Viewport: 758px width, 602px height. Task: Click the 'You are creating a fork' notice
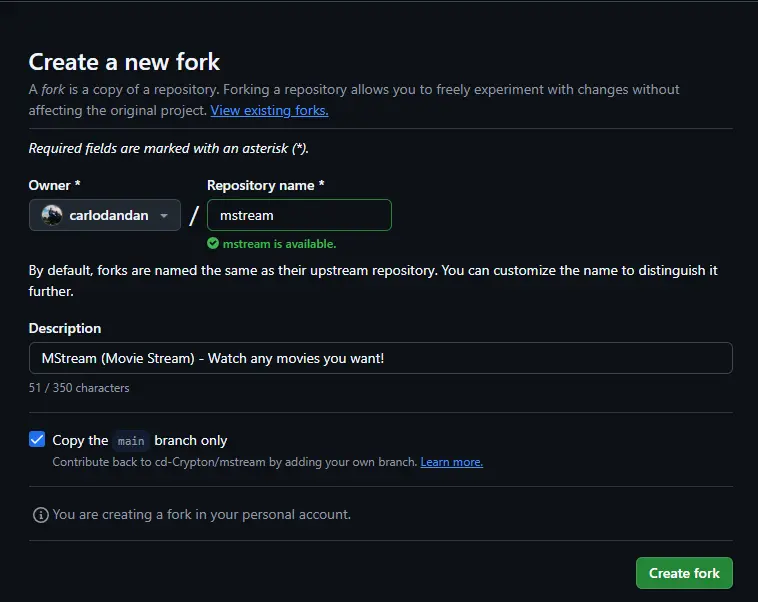point(202,514)
